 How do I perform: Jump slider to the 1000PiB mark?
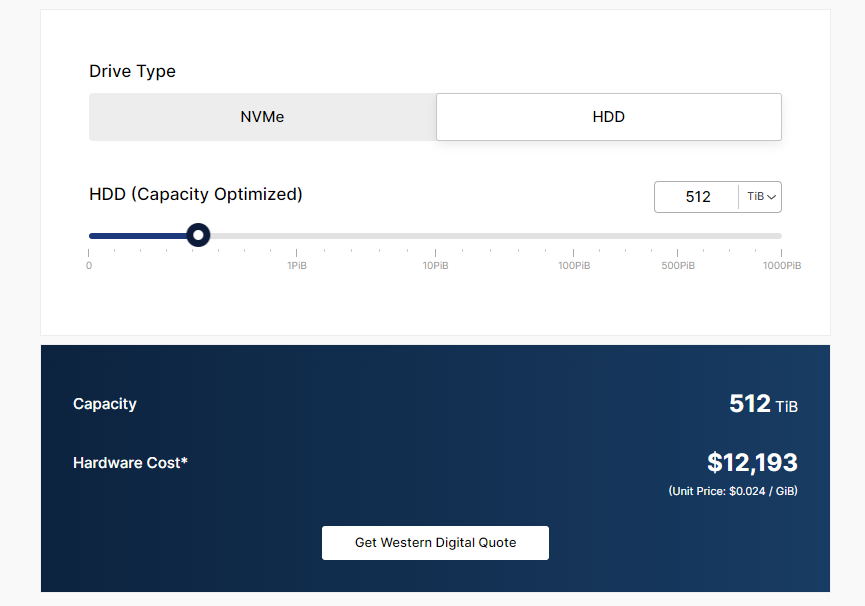pos(782,265)
